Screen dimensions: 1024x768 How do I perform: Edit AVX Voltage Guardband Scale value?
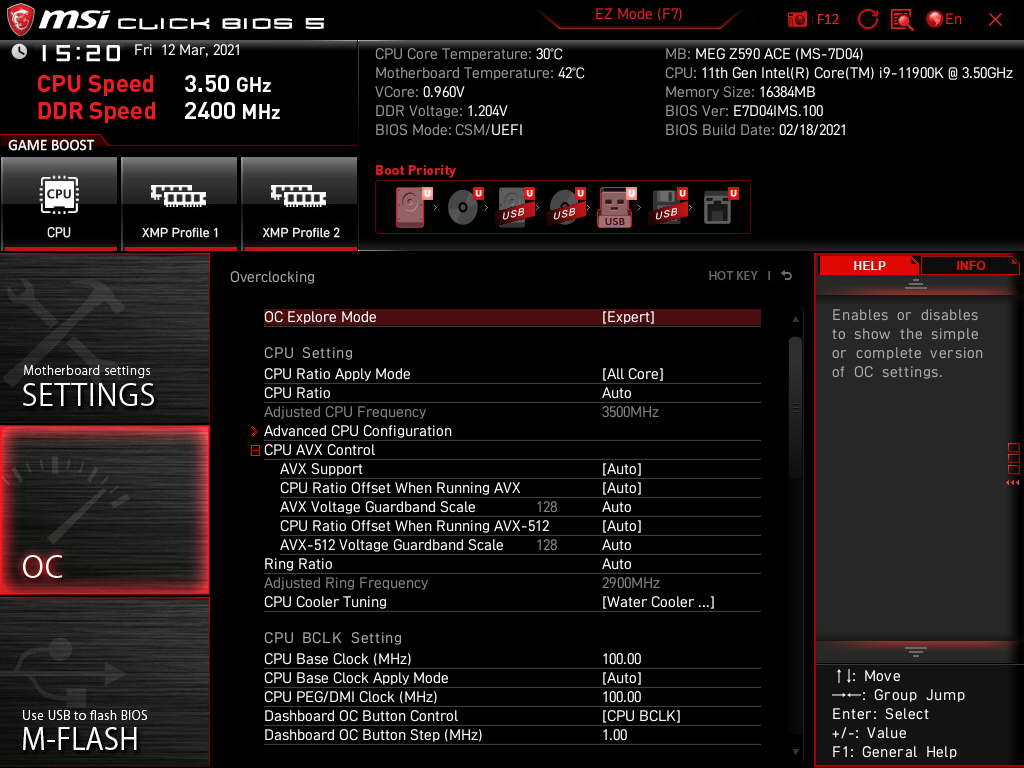coord(520,507)
